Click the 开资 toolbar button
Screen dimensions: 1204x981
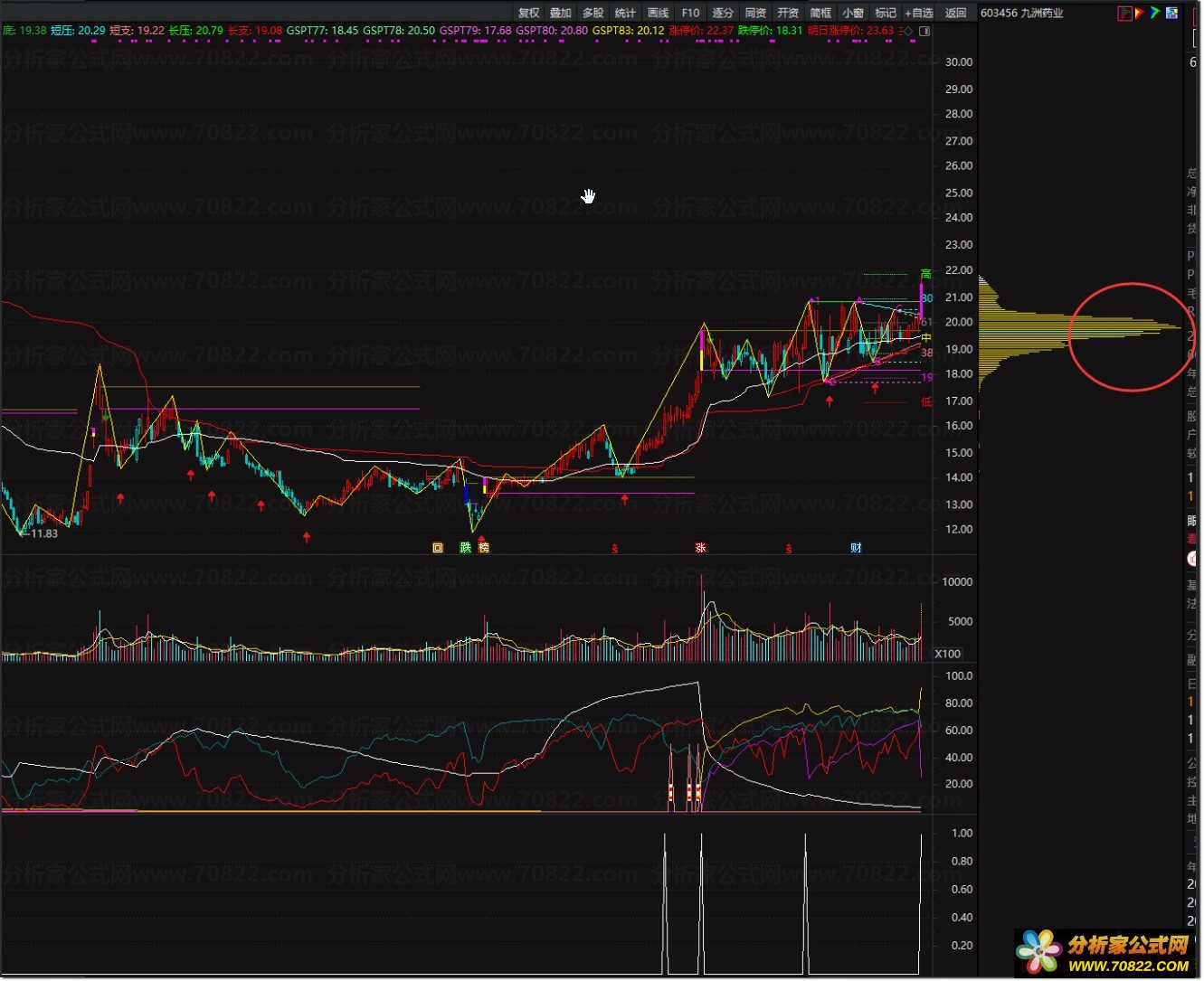788,13
